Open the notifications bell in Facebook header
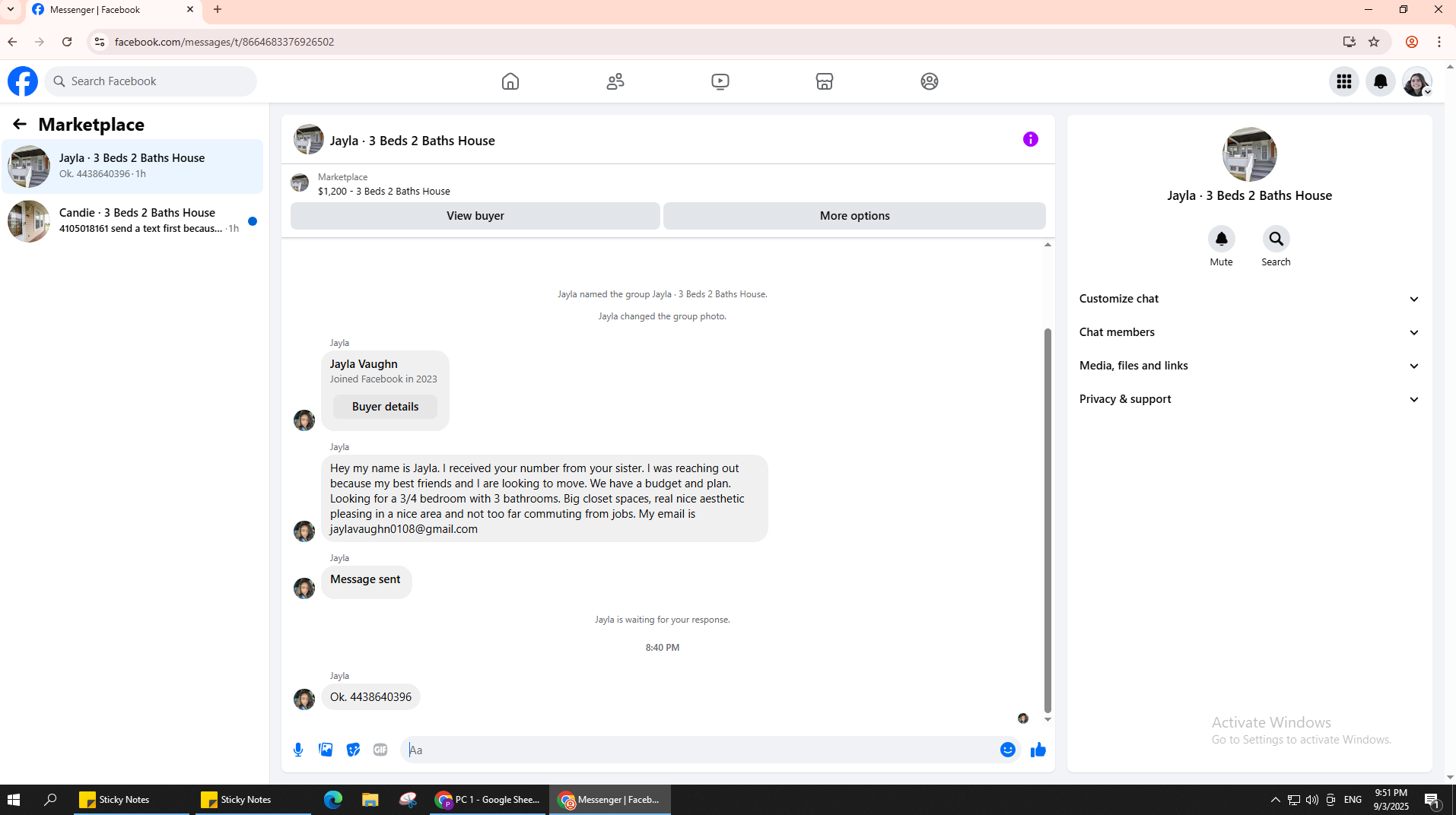The image size is (1456, 815). [1381, 81]
